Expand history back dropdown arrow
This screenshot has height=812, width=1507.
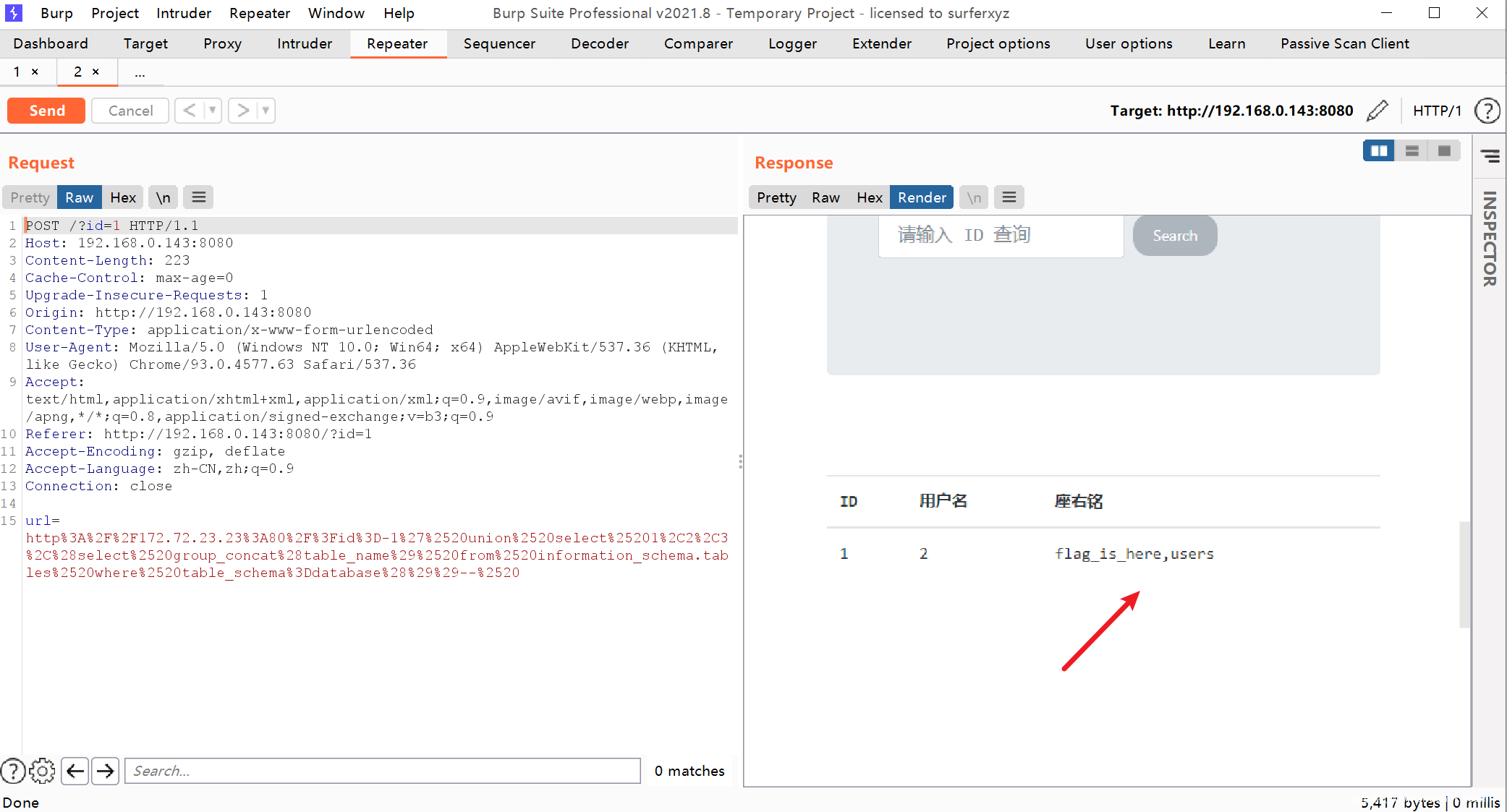click(x=212, y=111)
